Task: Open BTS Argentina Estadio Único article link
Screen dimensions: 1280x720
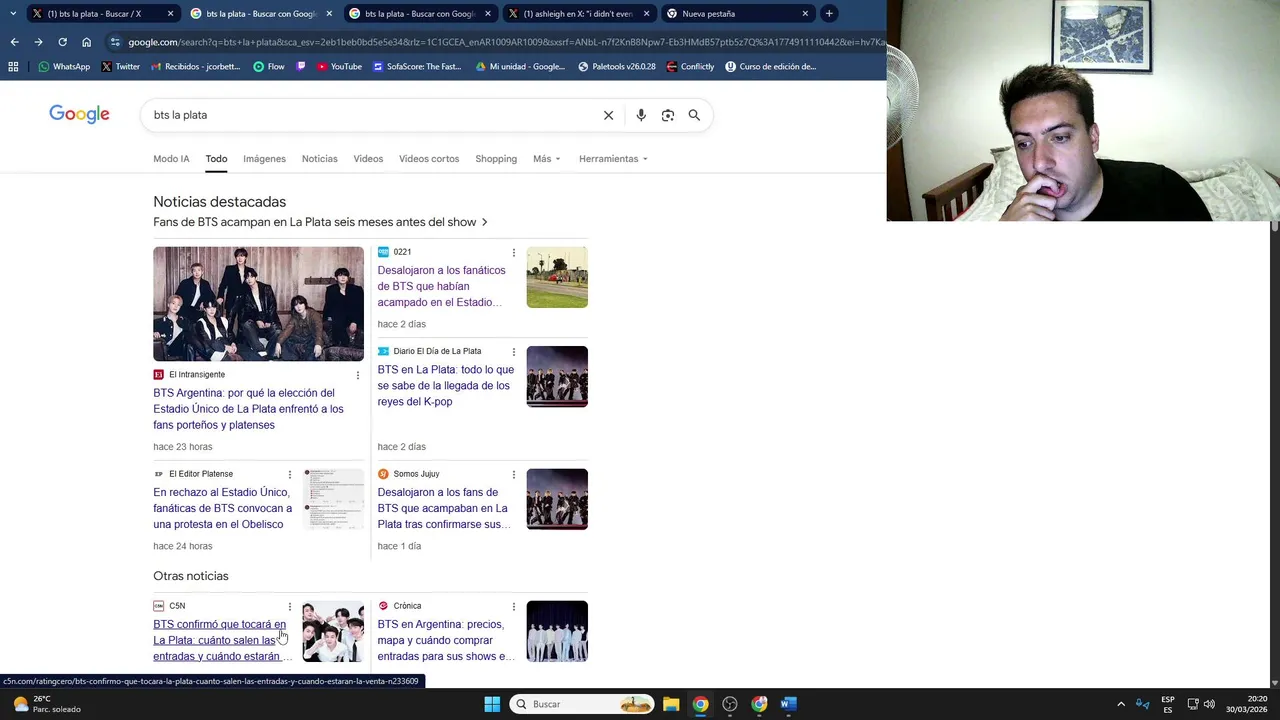Action: [x=248, y=409]
